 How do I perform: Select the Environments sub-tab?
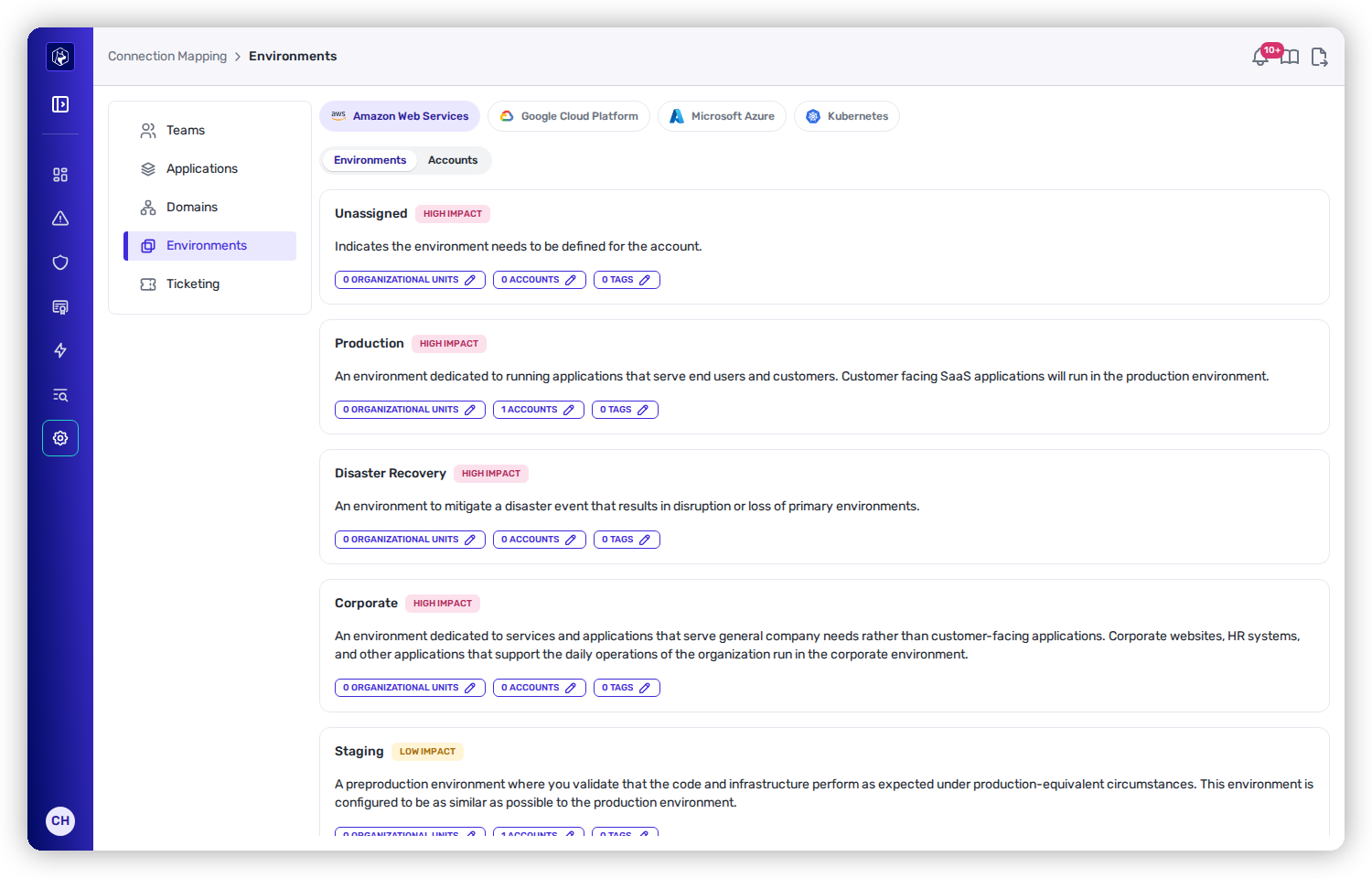pyautogui.click(x=370, y=160)
